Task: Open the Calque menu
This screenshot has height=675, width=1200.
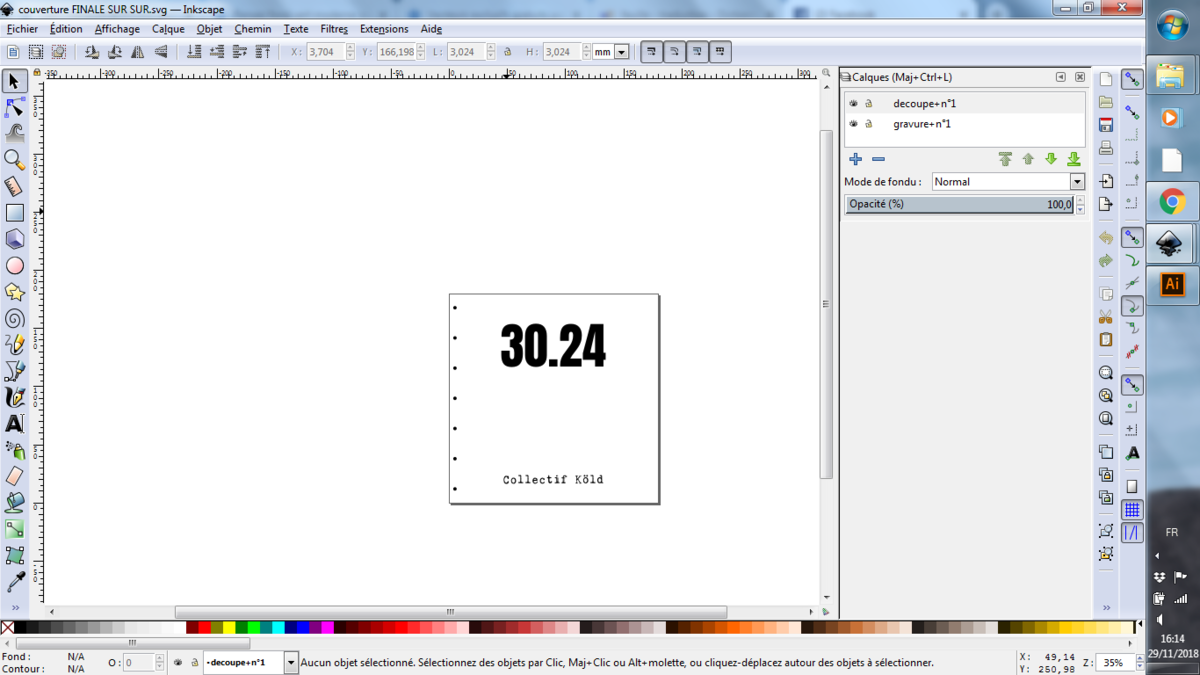Action: tap(168, 29)
